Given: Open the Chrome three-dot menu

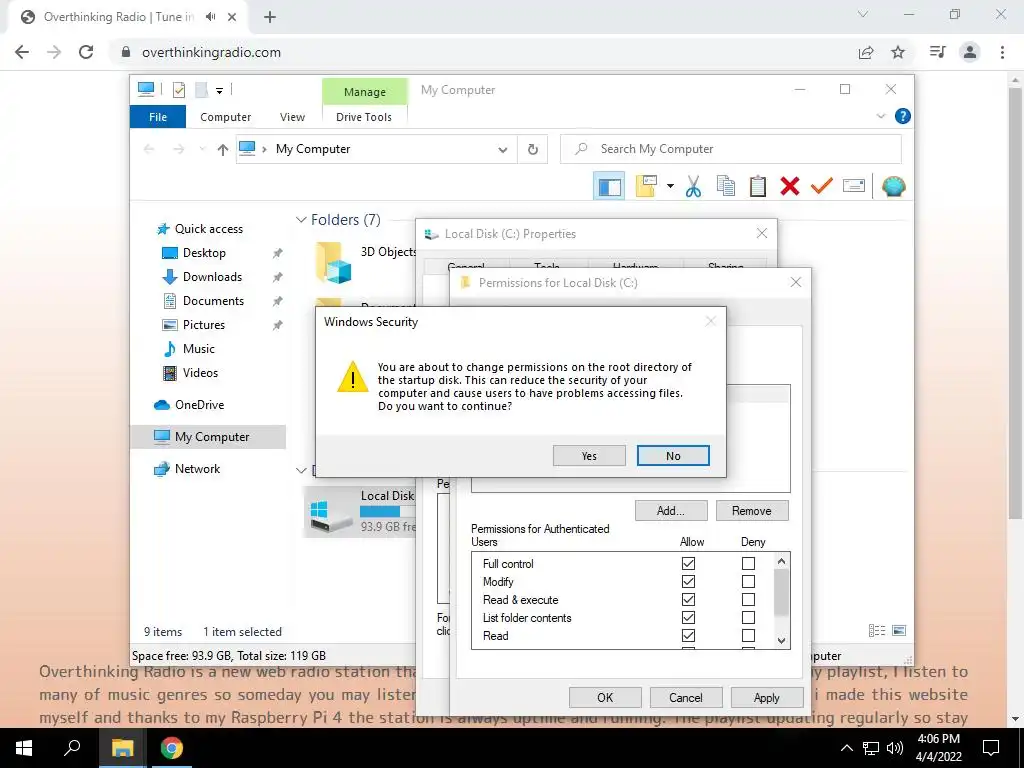Looking at the screenshot, I should [1002, 52].
